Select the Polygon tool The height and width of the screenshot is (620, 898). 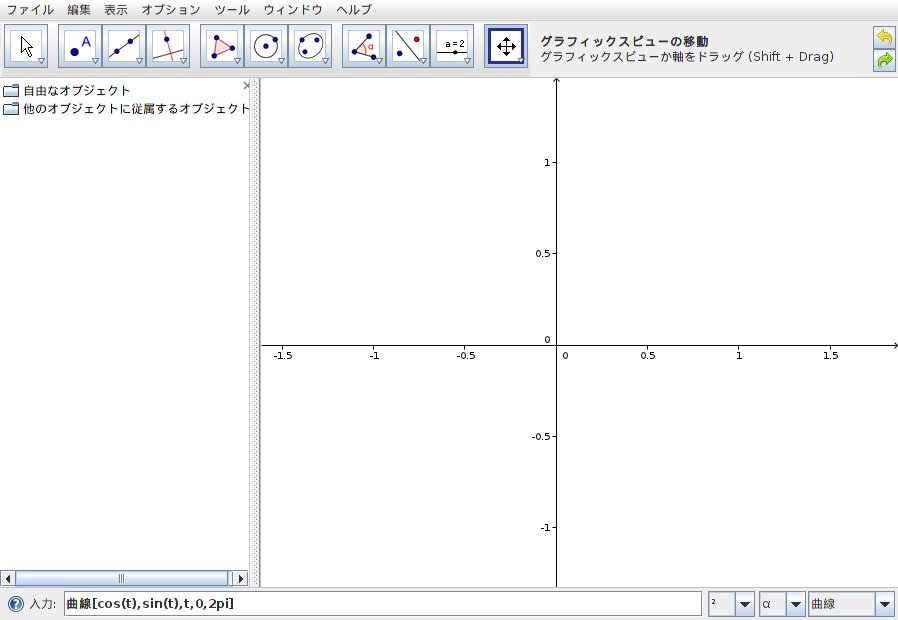[222, 46]
